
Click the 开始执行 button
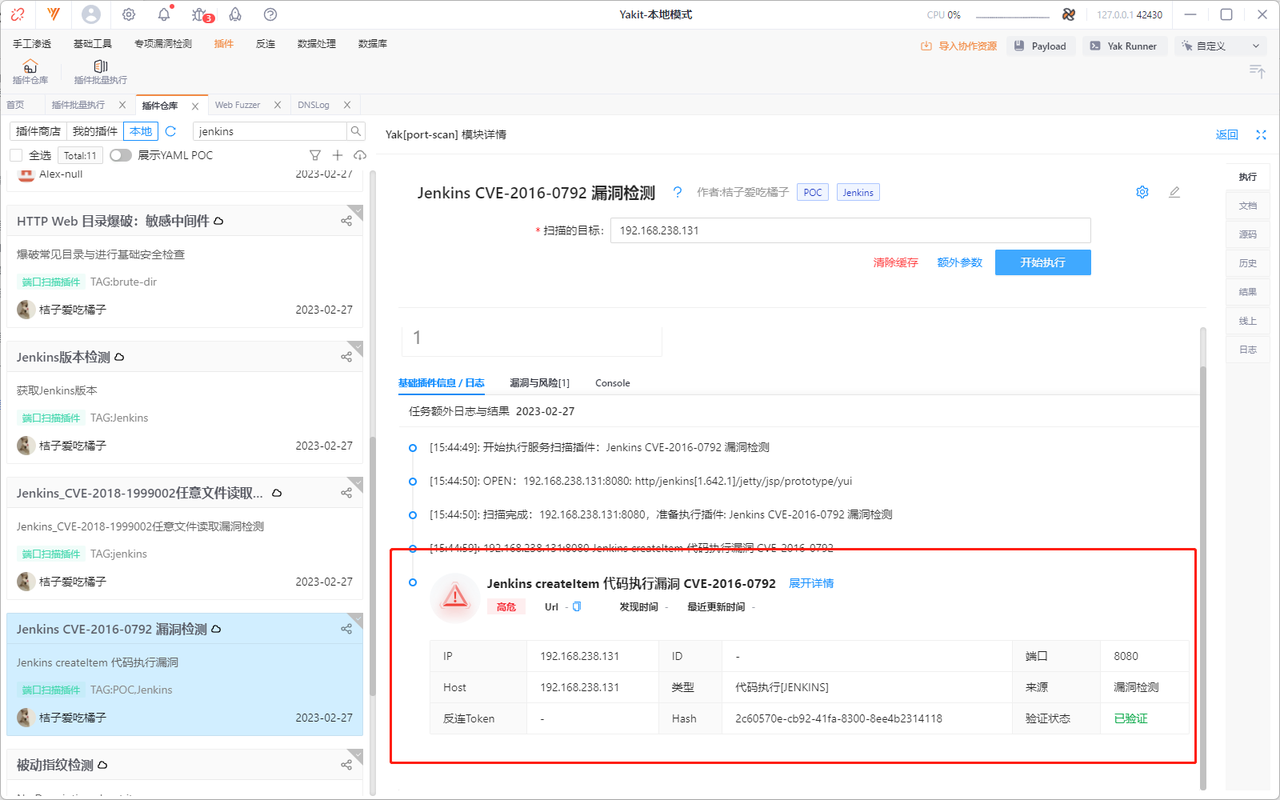1043,262
